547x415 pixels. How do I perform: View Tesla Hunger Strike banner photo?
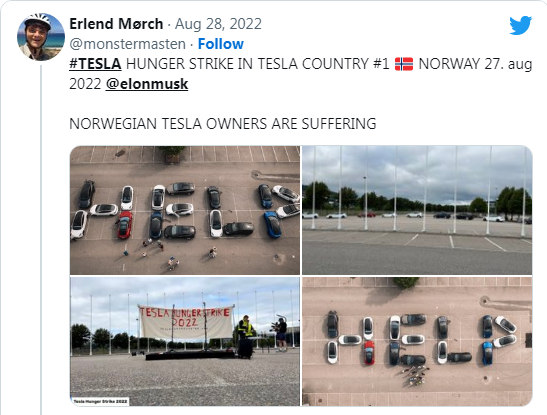click(x=185, y=341)
